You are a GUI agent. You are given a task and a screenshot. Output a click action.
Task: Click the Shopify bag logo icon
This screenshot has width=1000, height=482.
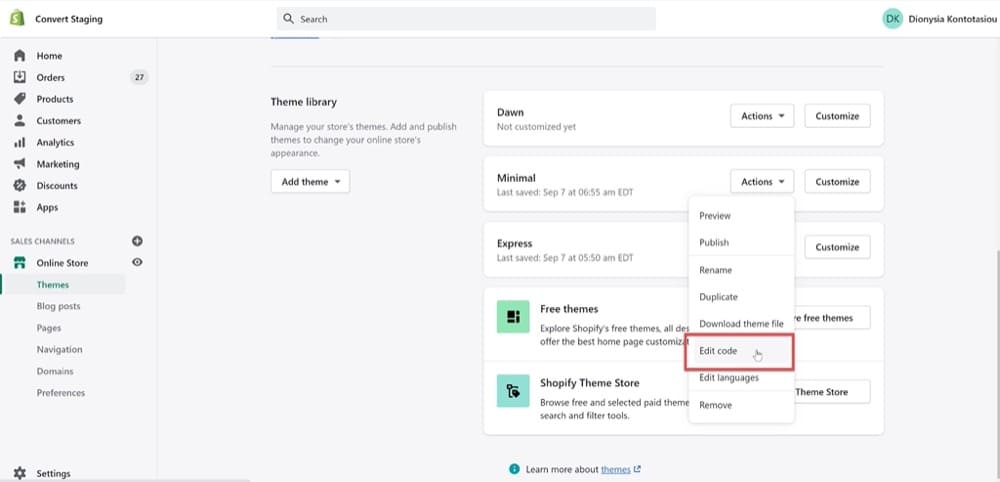pos(18,19)
